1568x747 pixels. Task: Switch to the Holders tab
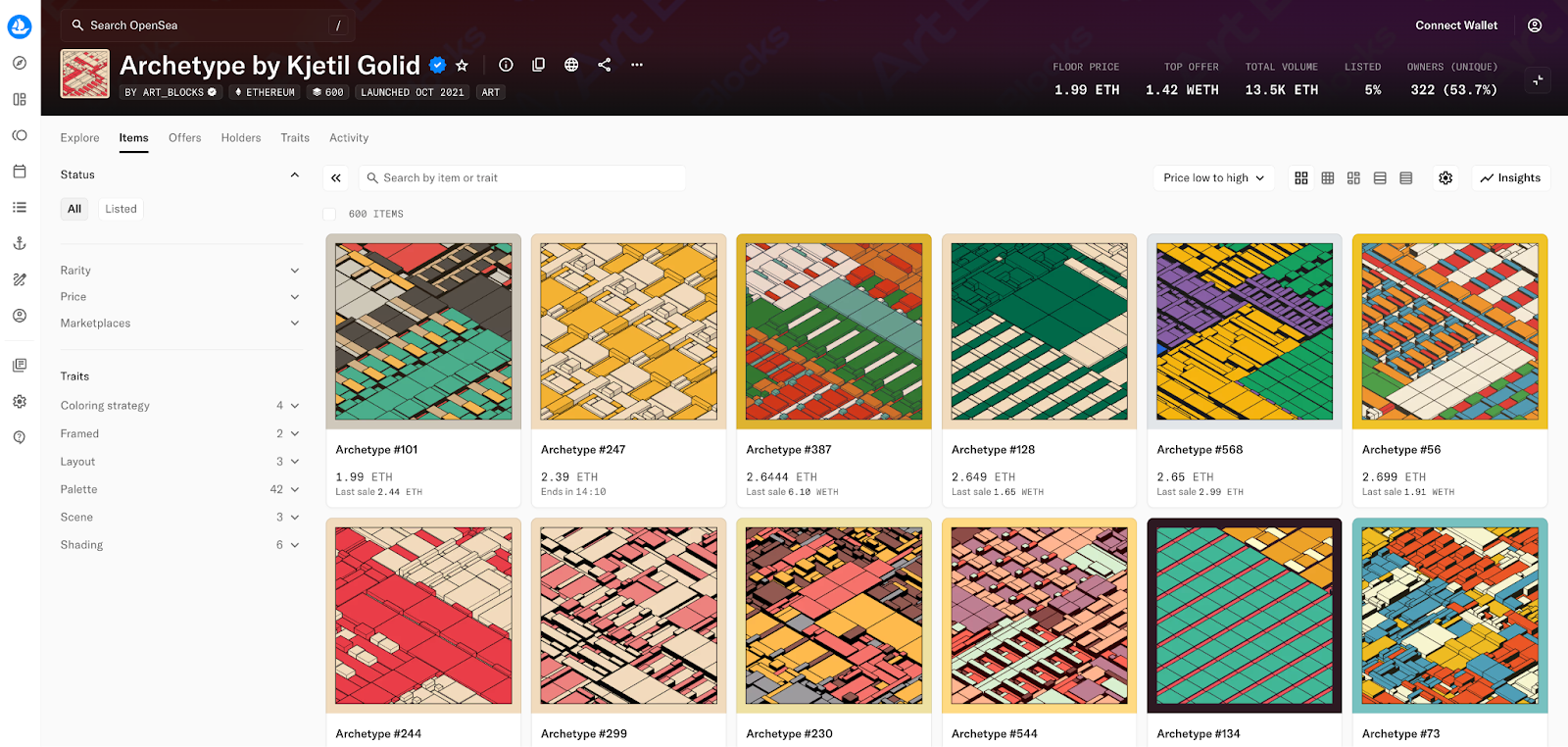coord(241,138)
